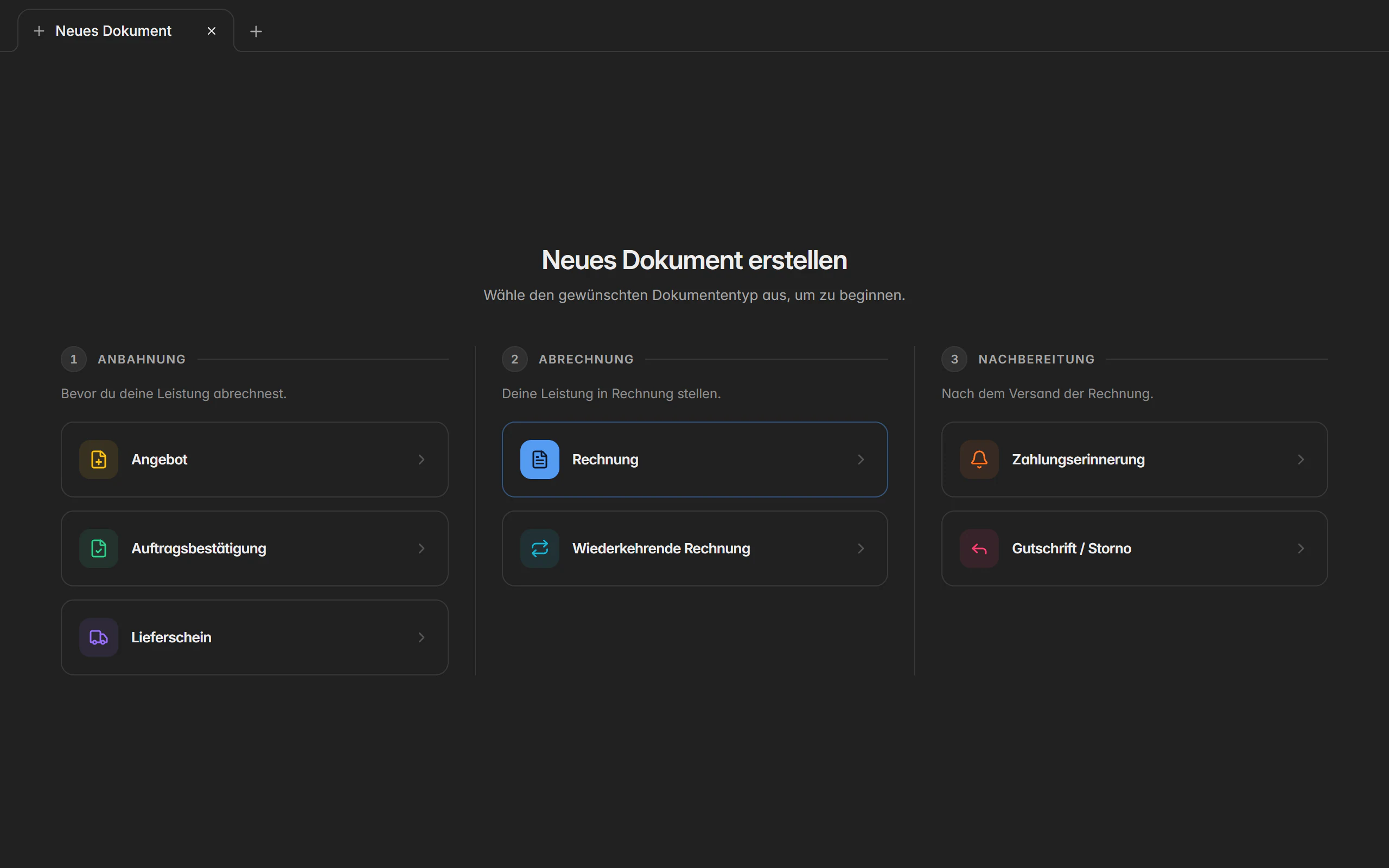Choose Gutschrift / Storno label

point(1071,548)
